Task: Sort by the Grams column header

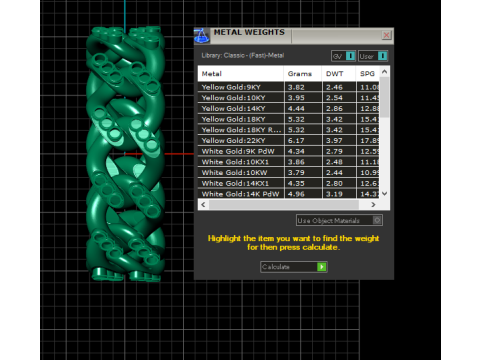Action: (303, 74)
